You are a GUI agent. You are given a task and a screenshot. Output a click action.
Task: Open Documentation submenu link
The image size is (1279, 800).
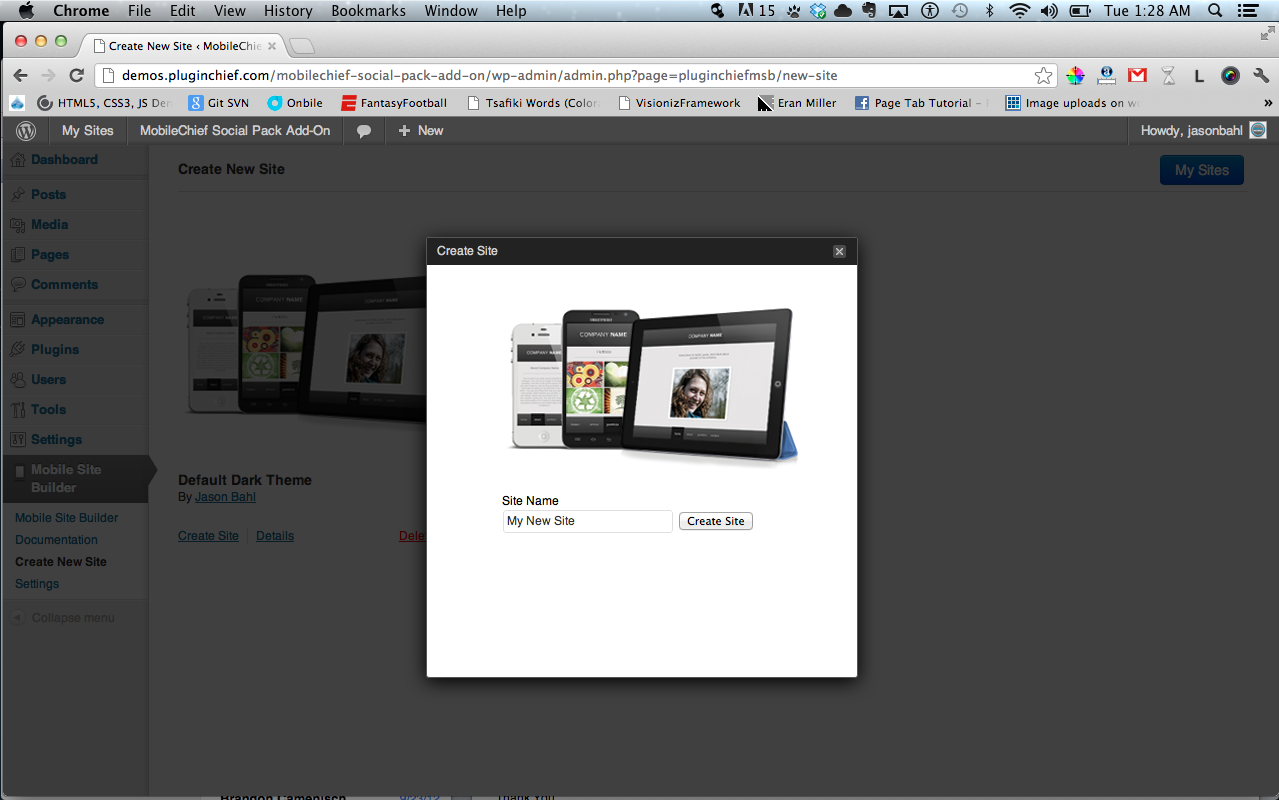tap(56, 540)
